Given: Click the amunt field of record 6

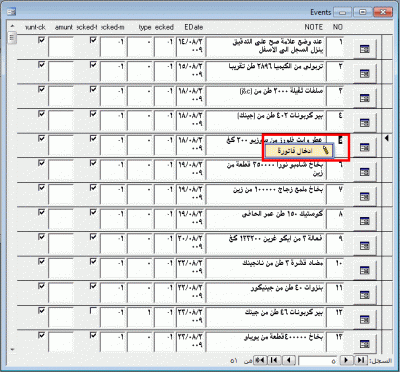Looking at the screenshot, I should [x=61, y=170].
